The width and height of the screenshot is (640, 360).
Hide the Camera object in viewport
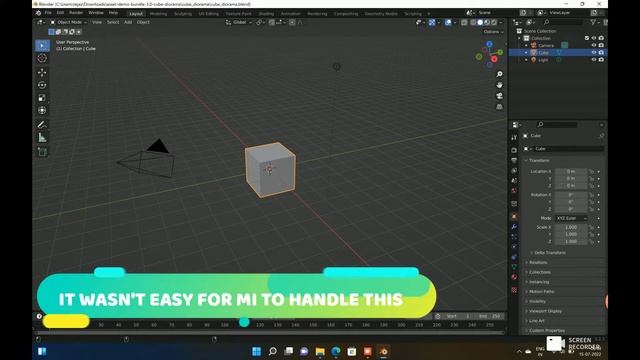pos(594,45)
